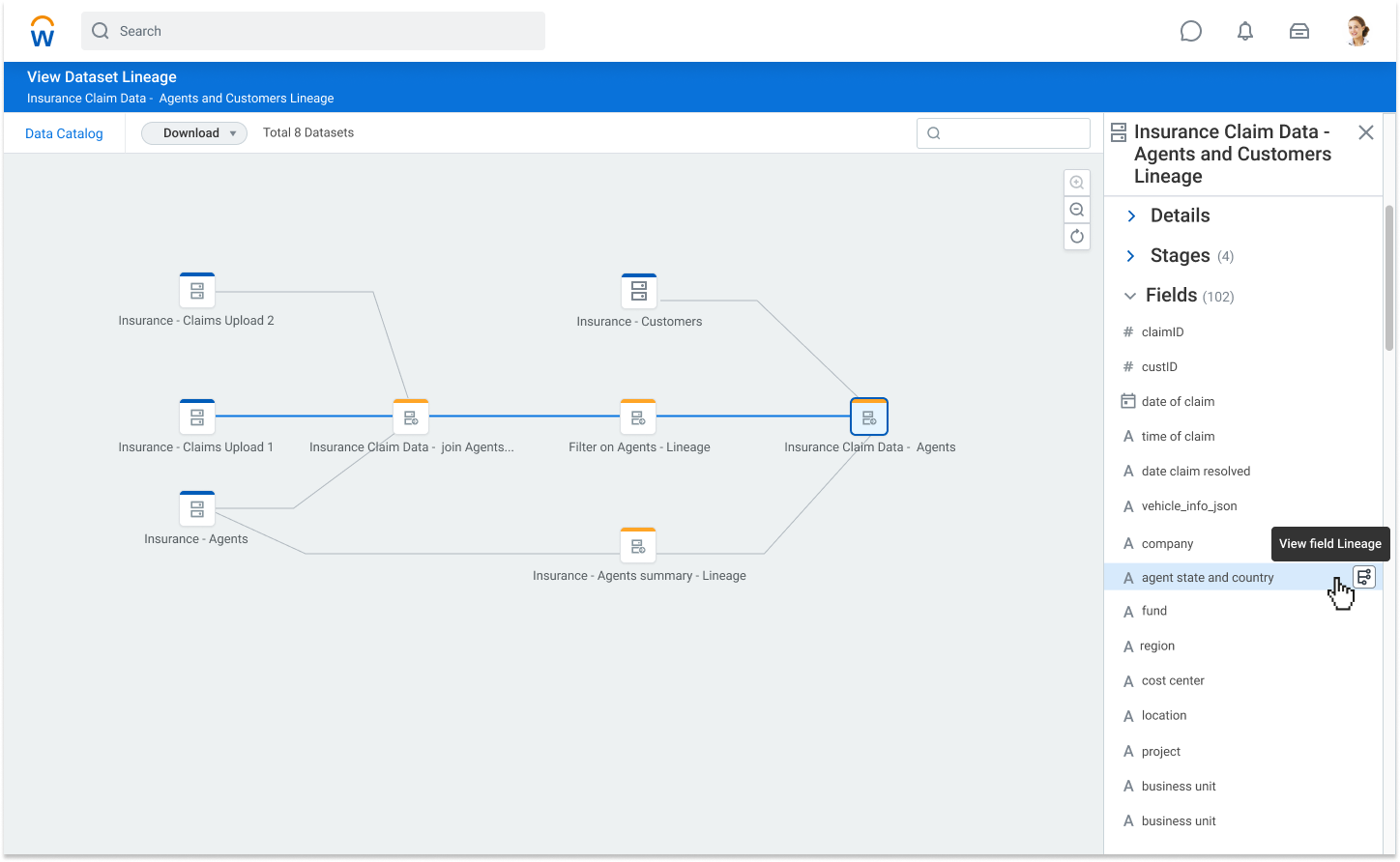Click the zoom in magnifier icon
The width and height of the screenshot is (1400, 862).
pyautogui.click(x=1076, y=183)
